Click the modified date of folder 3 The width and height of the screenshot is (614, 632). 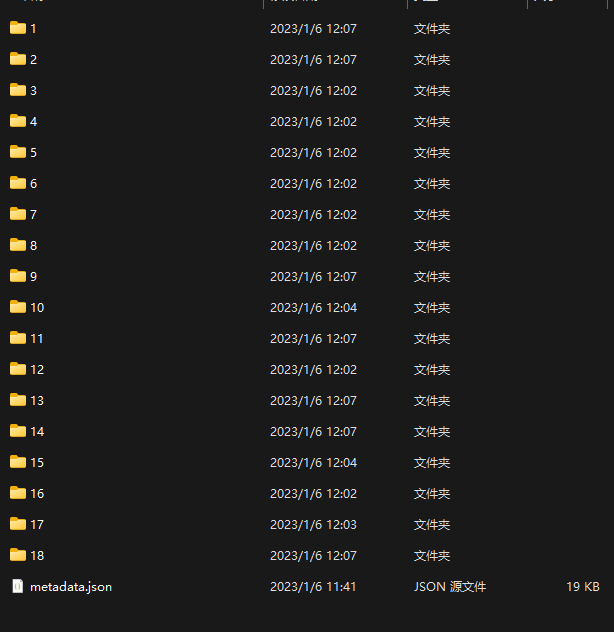tap(313, 91)
